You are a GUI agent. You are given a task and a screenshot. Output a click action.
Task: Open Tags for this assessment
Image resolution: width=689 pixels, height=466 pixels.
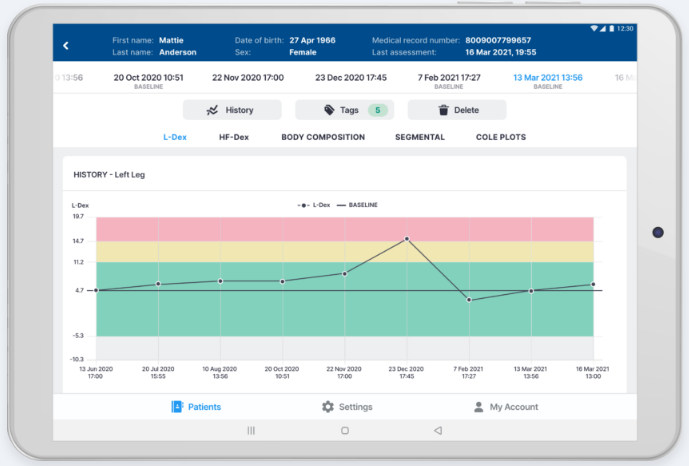(343, 110)
